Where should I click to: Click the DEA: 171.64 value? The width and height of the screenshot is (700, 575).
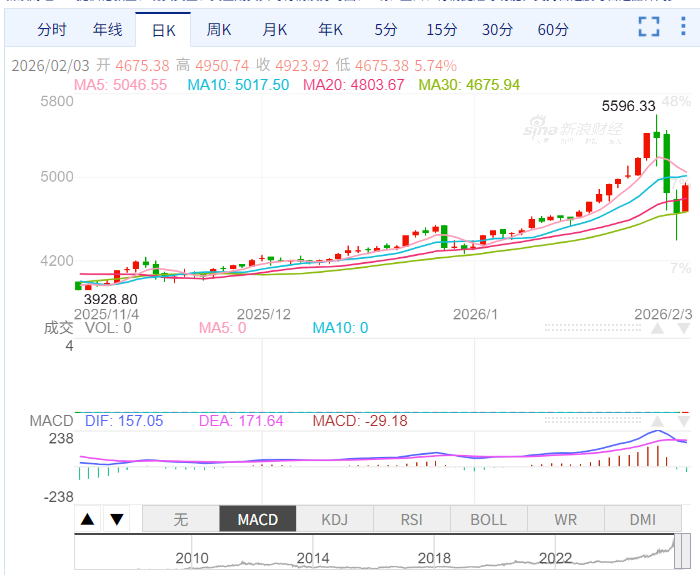tap(241, 421)
